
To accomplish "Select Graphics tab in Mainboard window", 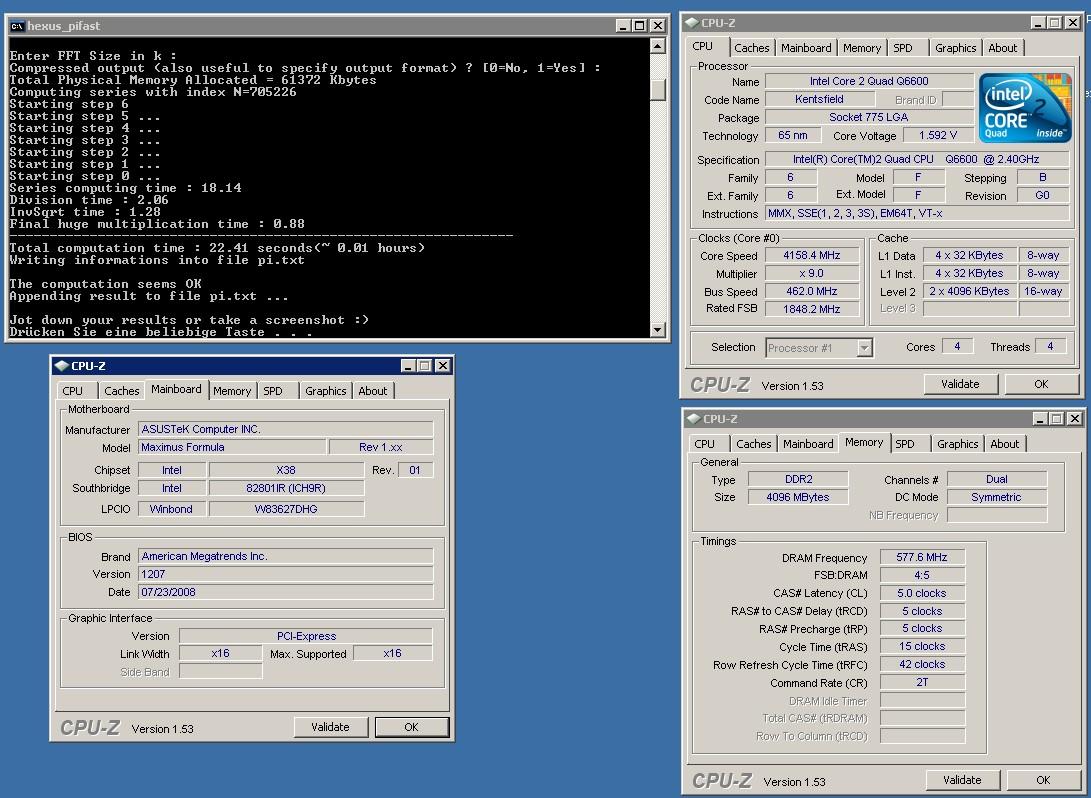I will click(325, 391).
